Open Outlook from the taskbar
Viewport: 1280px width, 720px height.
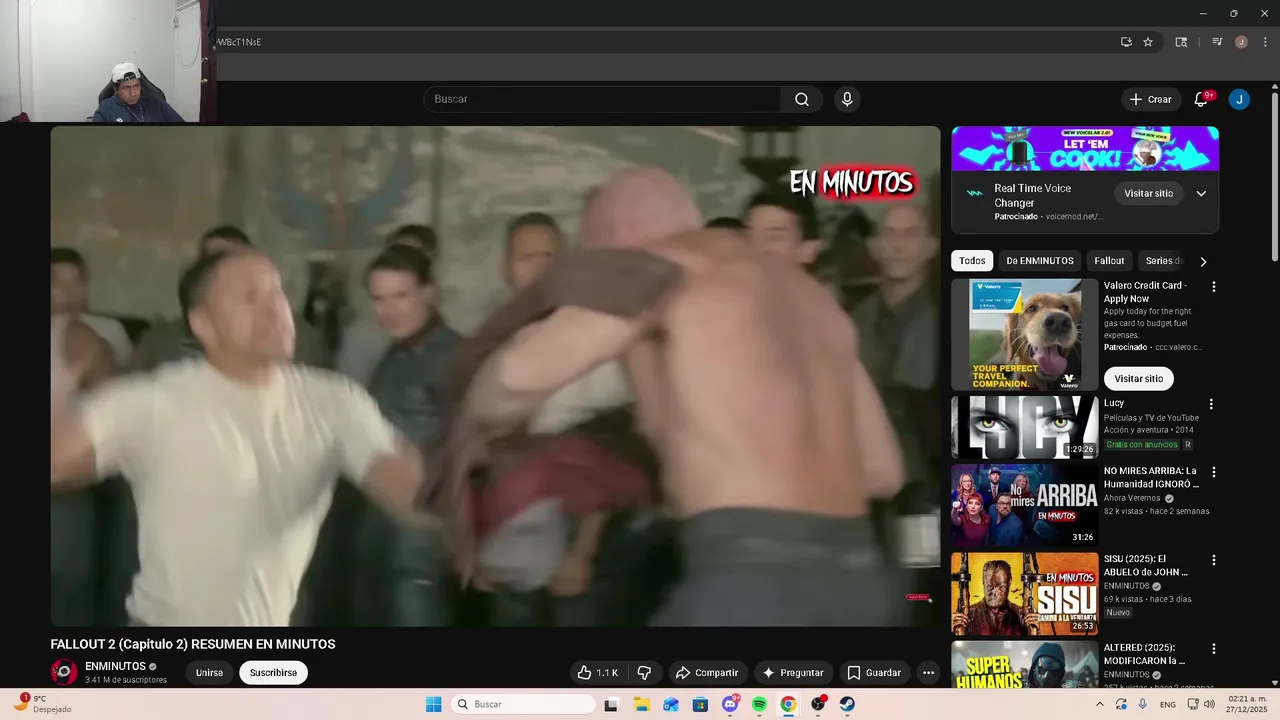point(671,704)
